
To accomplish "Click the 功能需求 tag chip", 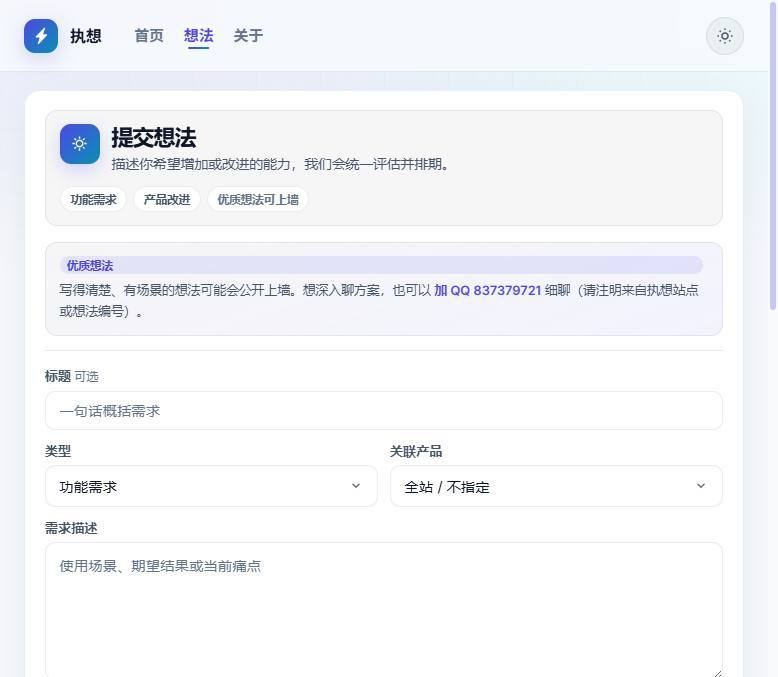I will [93, 200].
